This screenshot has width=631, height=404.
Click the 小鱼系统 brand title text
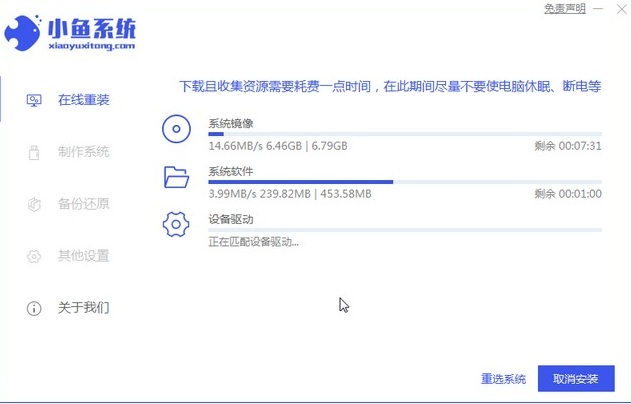pyautogui.click(x=92, y=29)
